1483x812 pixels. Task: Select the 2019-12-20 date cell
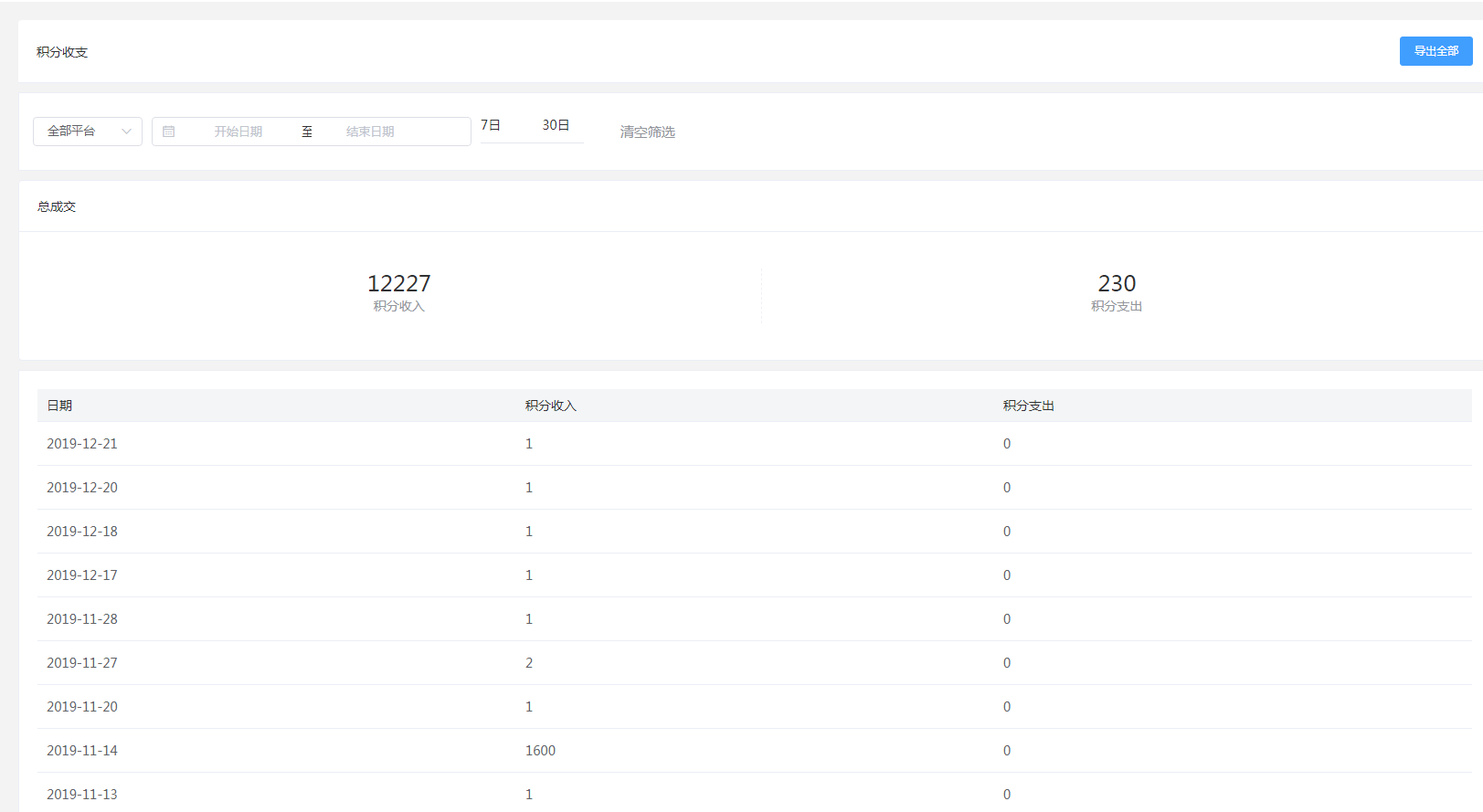(82, 488)
